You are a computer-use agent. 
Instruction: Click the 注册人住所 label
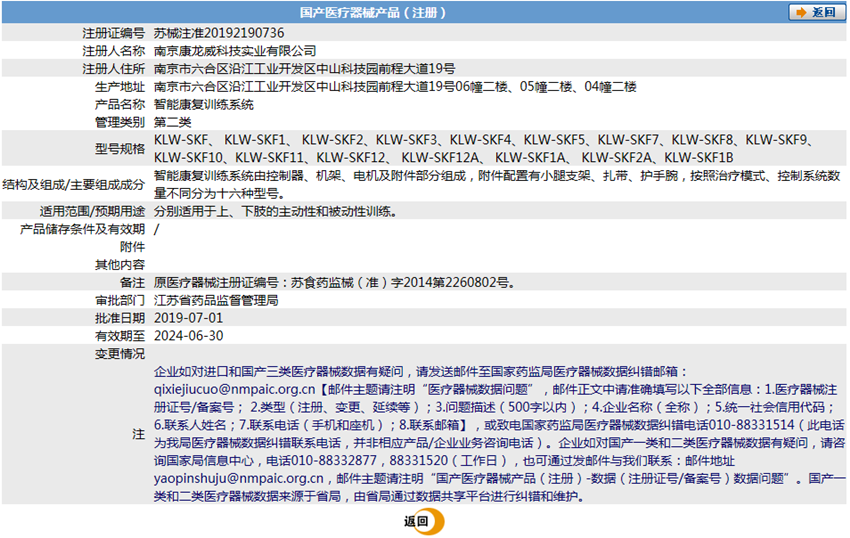tap(113, 69)
